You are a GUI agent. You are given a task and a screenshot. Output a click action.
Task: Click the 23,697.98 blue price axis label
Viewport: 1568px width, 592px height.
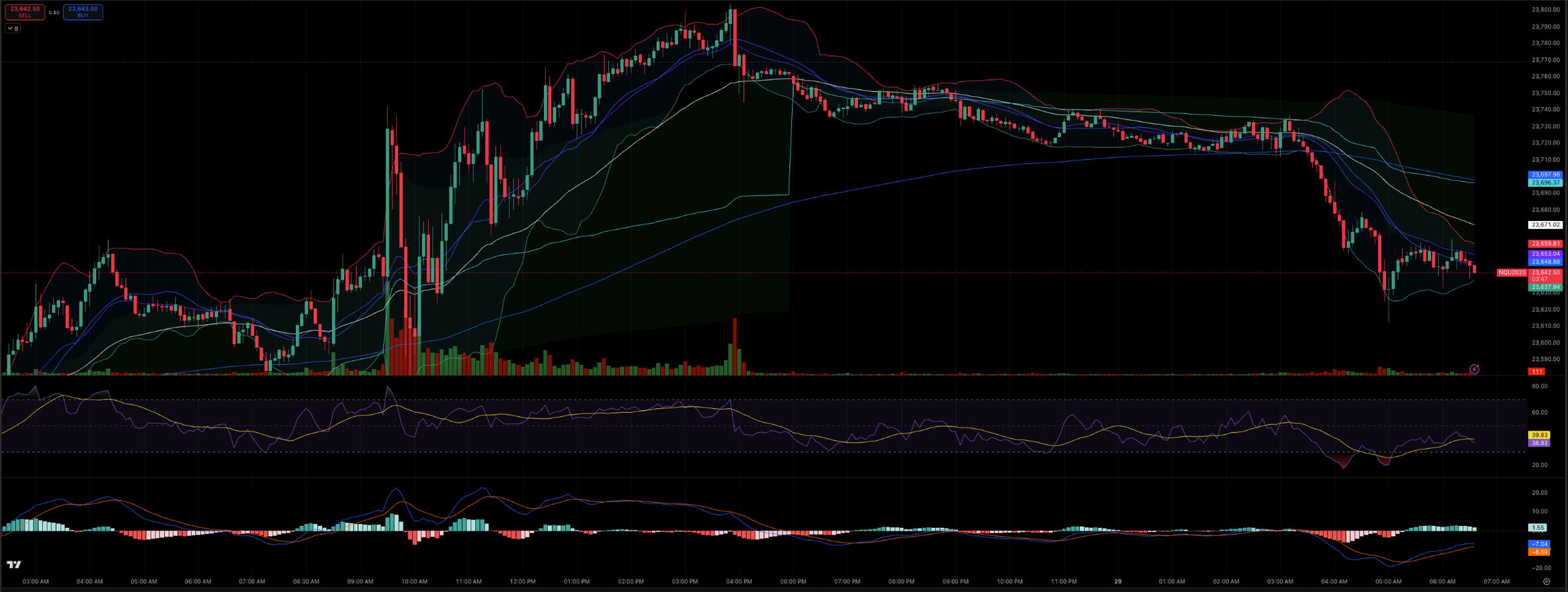1545,175
